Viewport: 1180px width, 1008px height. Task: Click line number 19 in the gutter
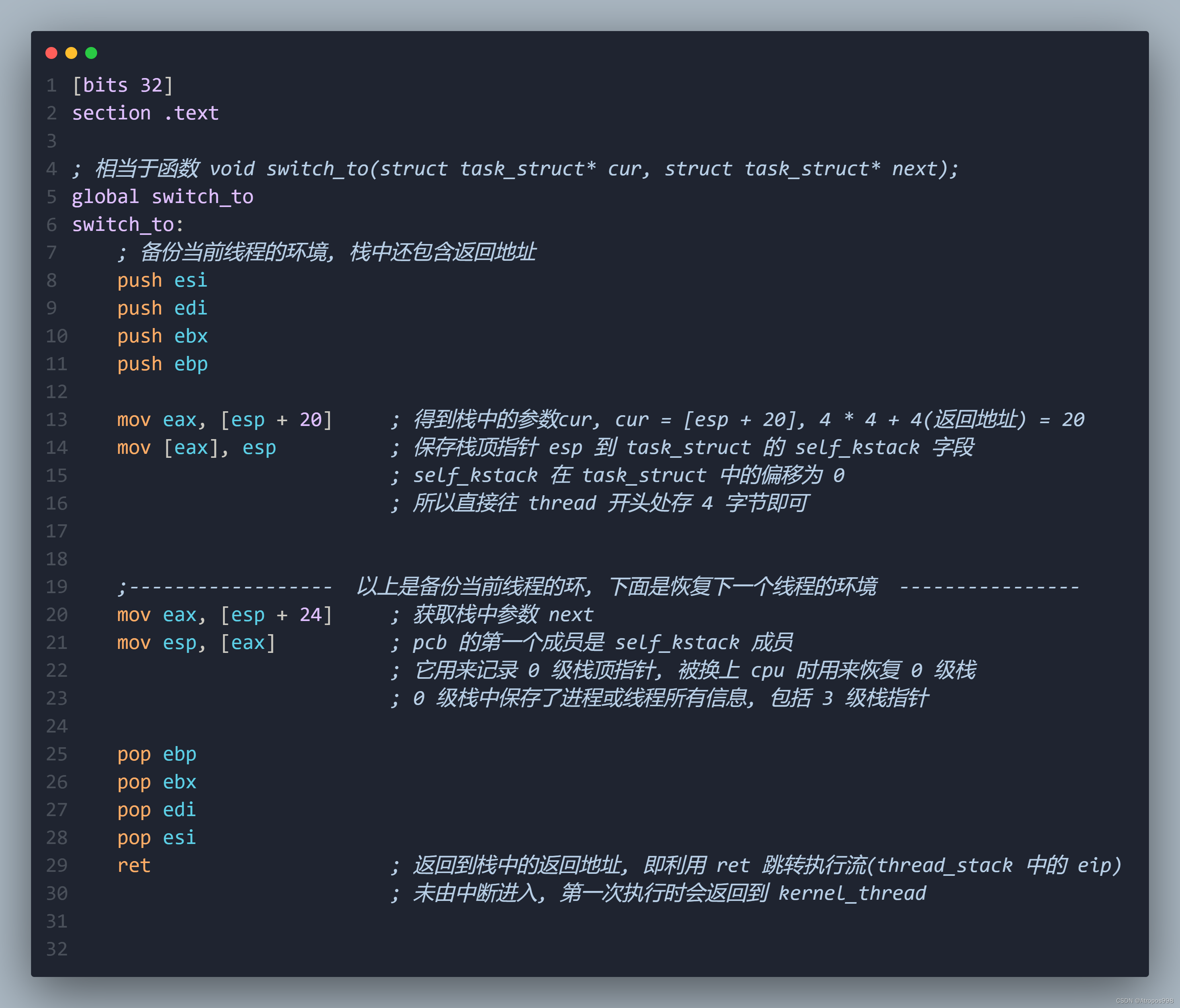(x=57, y=586)
